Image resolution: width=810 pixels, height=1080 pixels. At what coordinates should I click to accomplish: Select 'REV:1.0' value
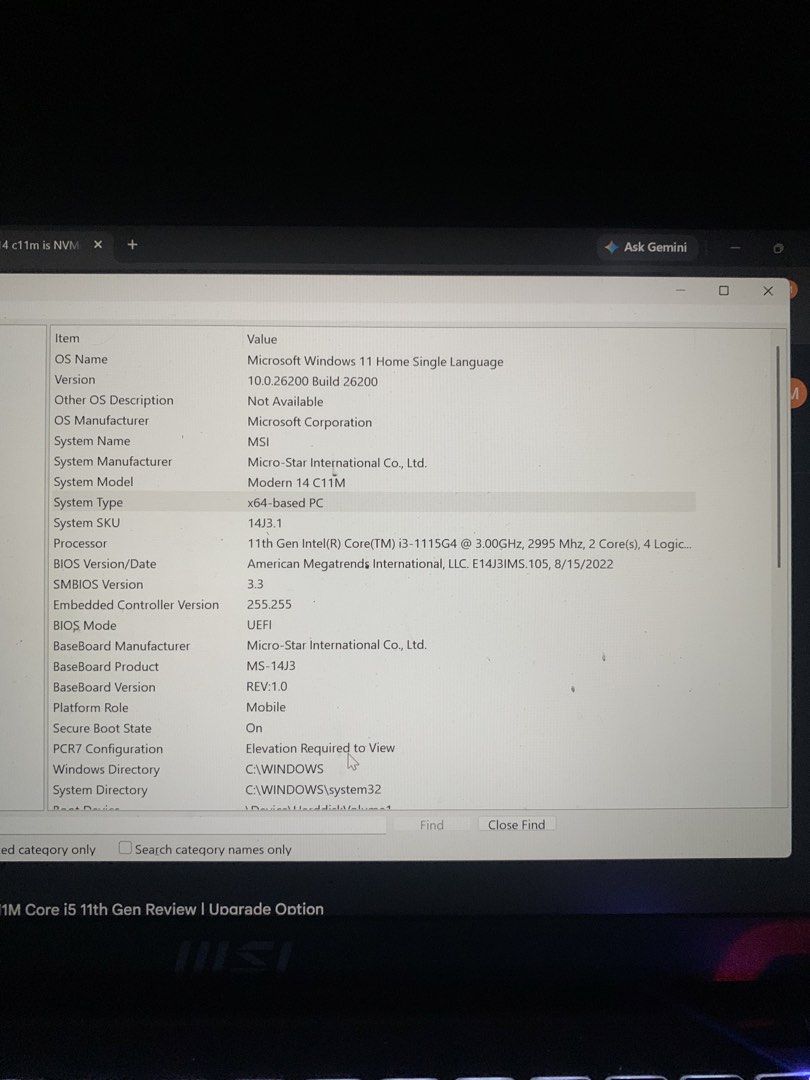[267, 687]
